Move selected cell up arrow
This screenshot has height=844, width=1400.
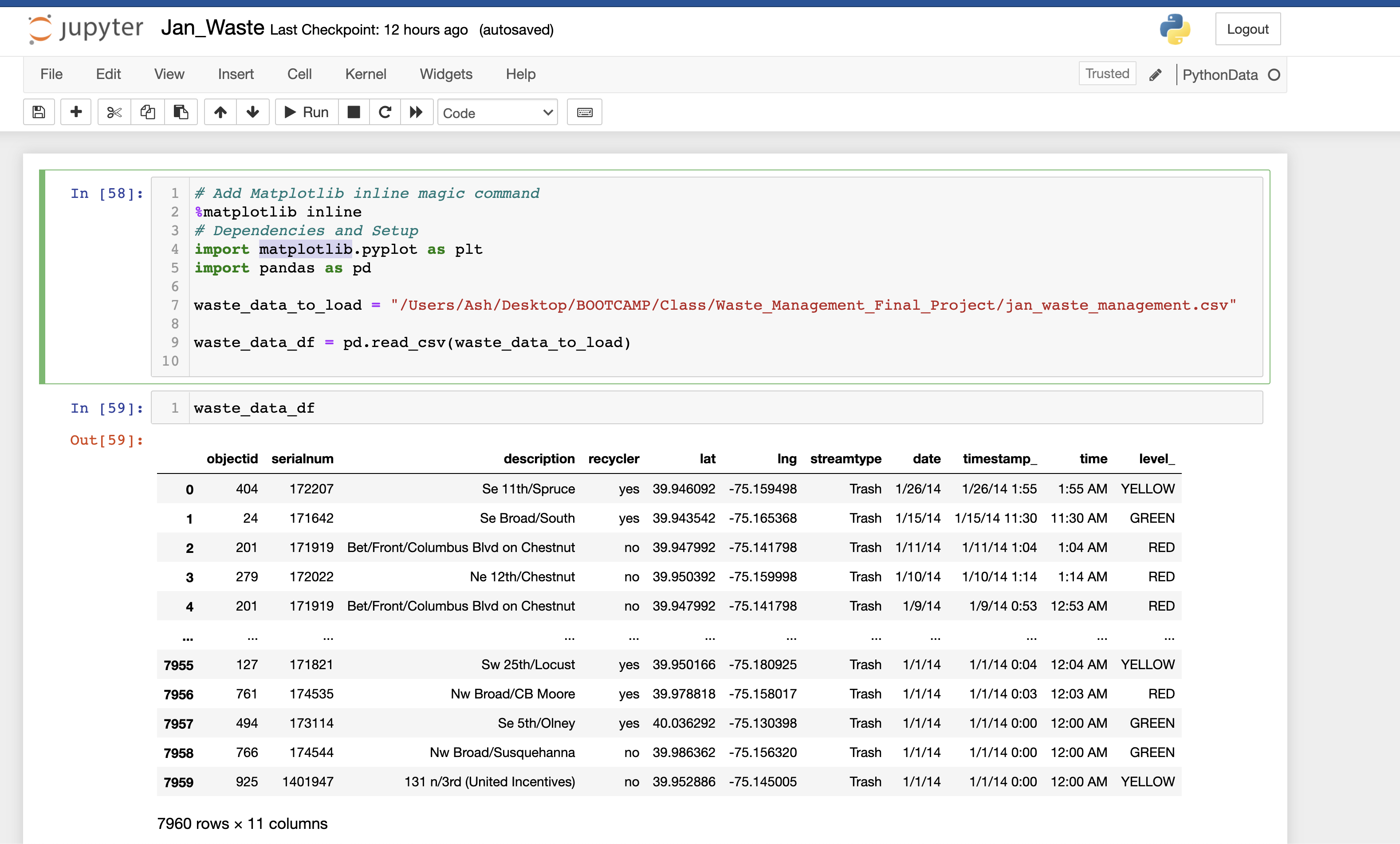(x=220, y=113)
